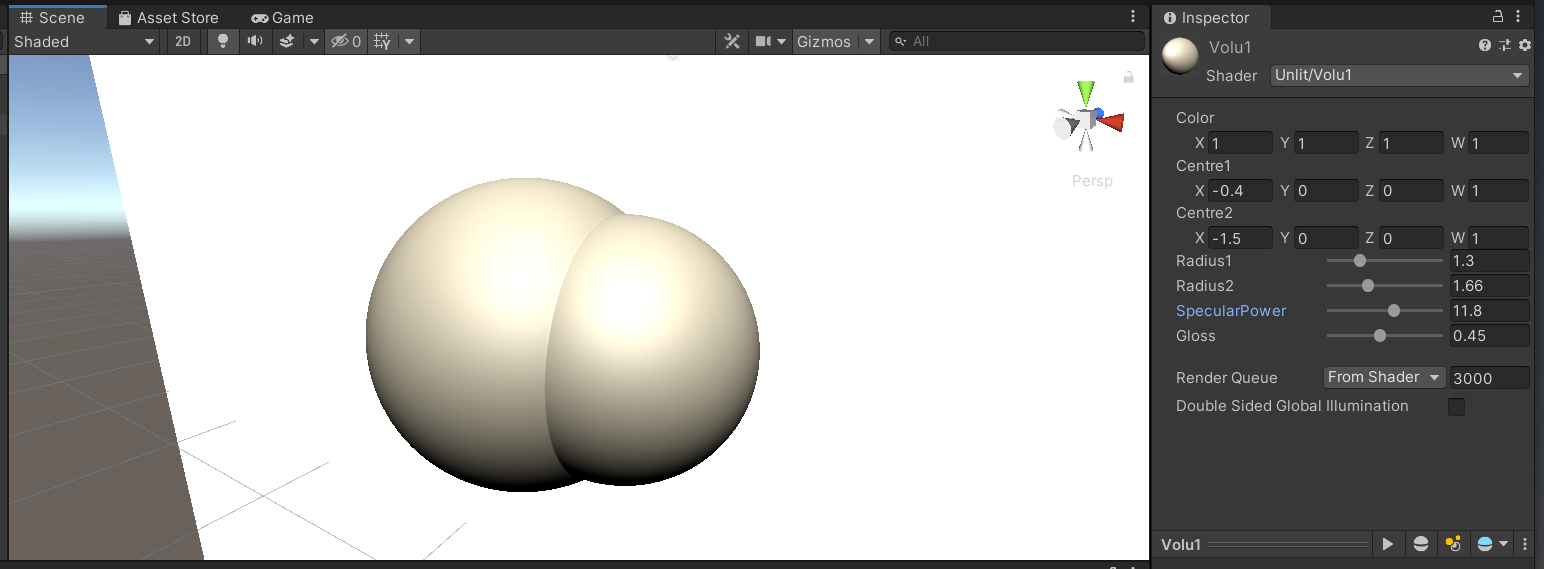Toggle Persp projection label under the gizmo
This screenshot has height=569, width=1544.
pos(1092,181)
